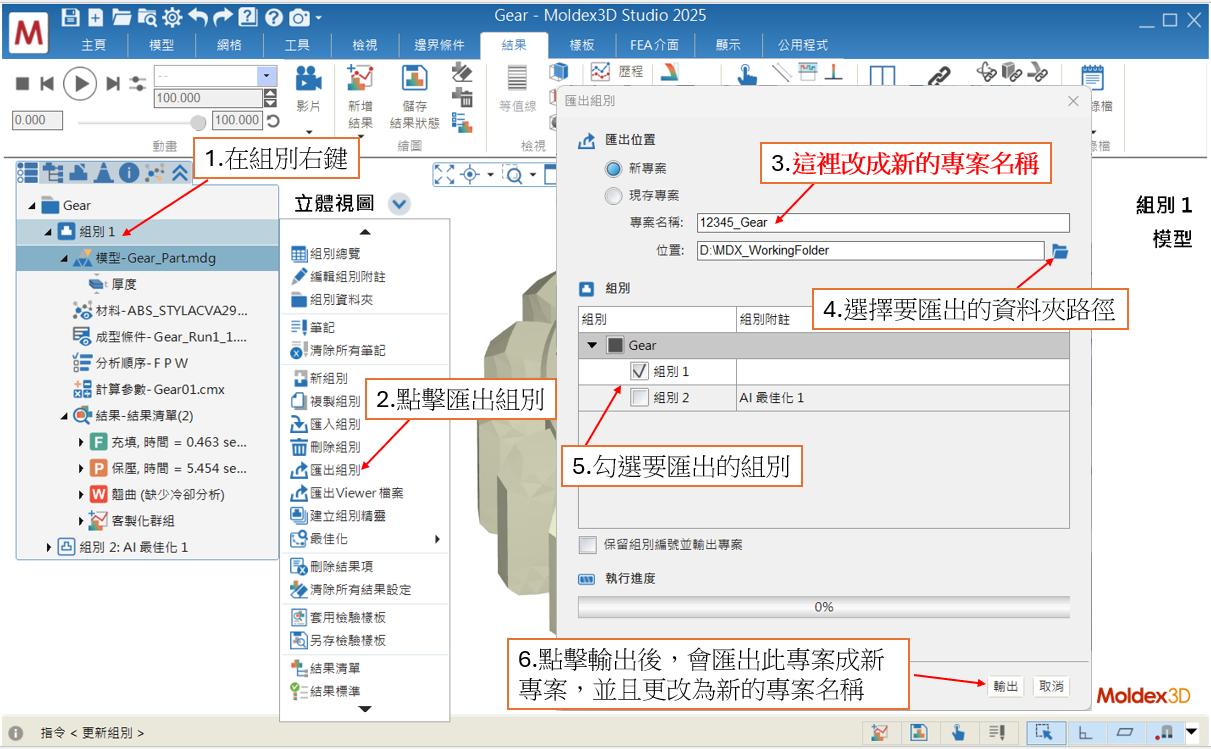Click the undo arrow in quick access toolbar
The width and height of the screenshot is (1211, 749).
(x=197, y=16)
